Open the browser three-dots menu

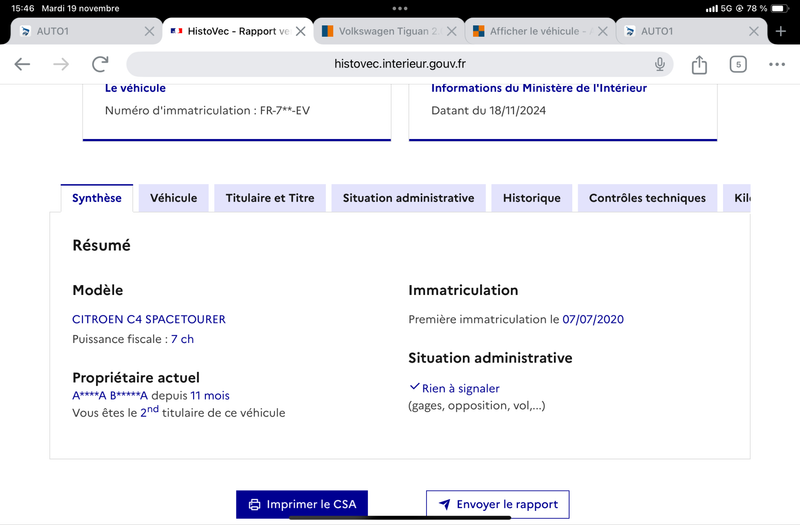[x=777, y=64]
